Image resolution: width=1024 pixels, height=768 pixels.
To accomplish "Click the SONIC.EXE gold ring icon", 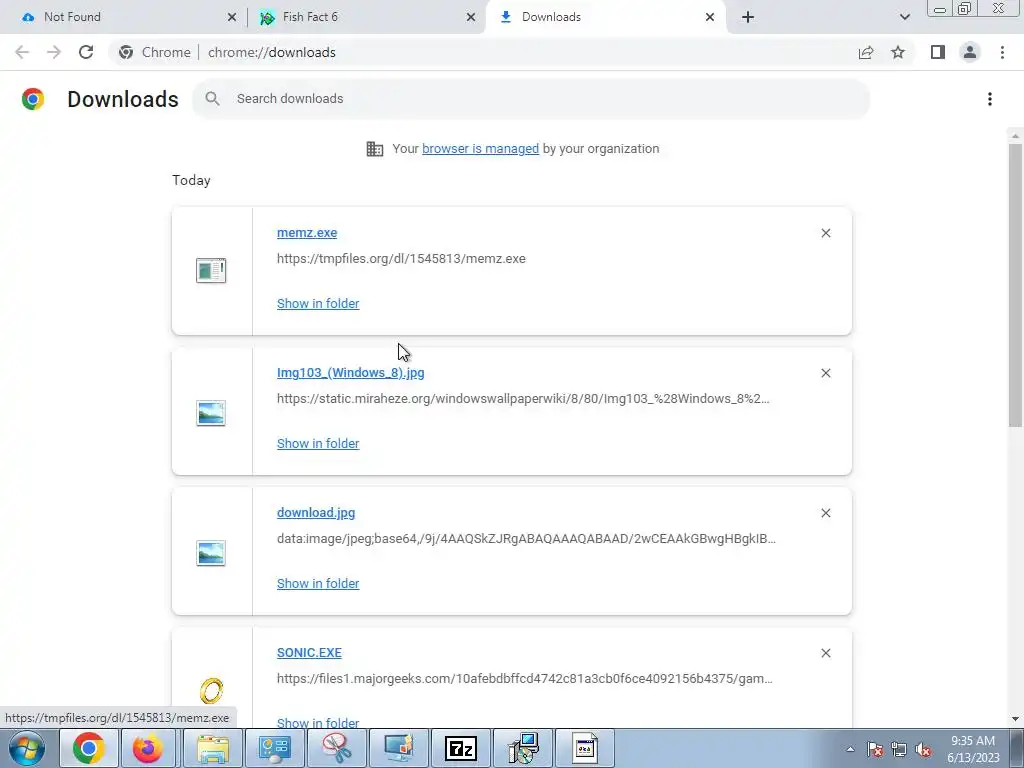I will 211,691.
